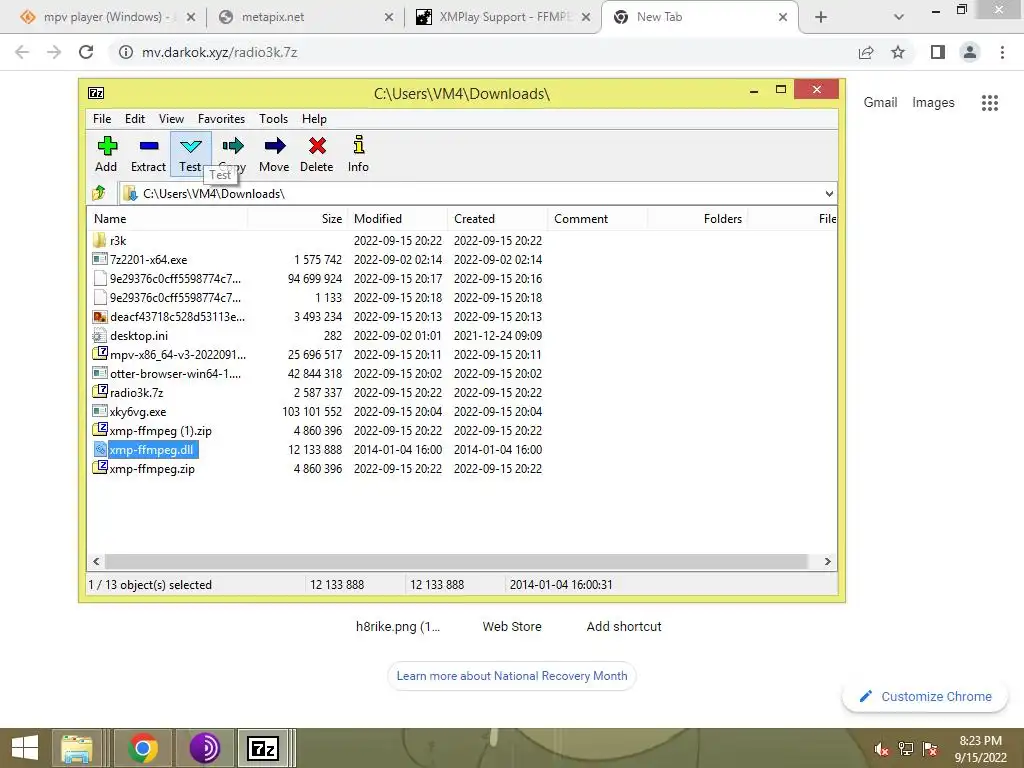Click the Move toolbar icon
Screen dimensions: 1024x768
click(275, 146)
